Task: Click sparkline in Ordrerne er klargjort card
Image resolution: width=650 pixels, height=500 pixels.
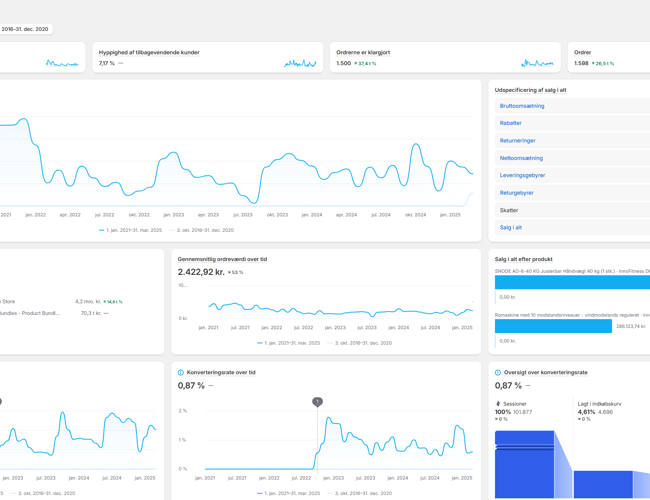Action: (x=537, y=63)
